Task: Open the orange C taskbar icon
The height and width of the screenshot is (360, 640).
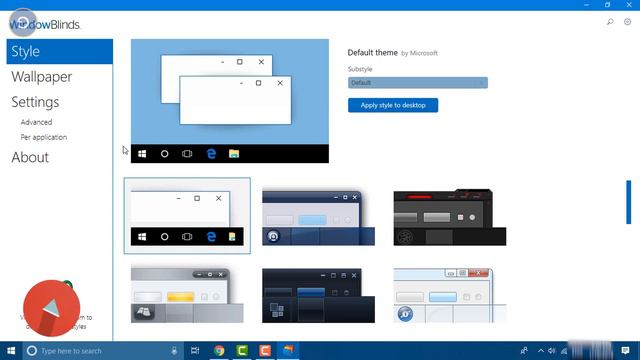Action: point(265,351)
